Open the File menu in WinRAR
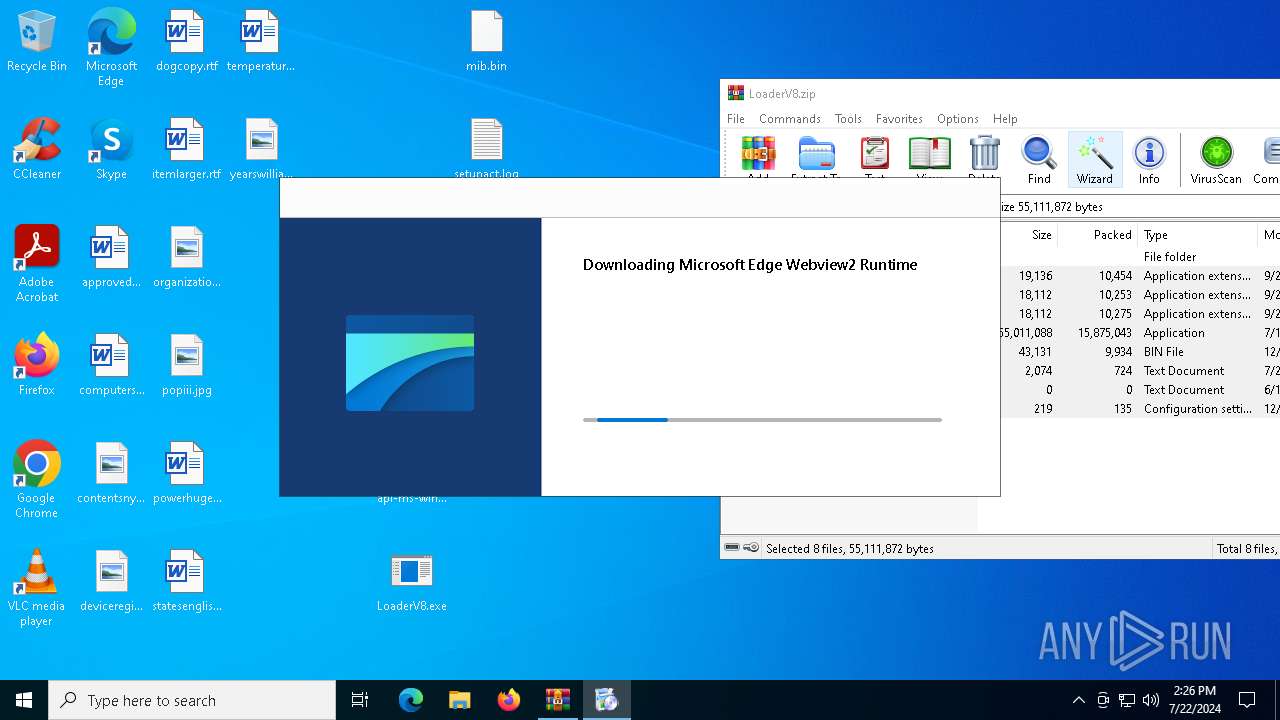The height and width of the screenshot is (720, 1280). click(x=736, y=118)
